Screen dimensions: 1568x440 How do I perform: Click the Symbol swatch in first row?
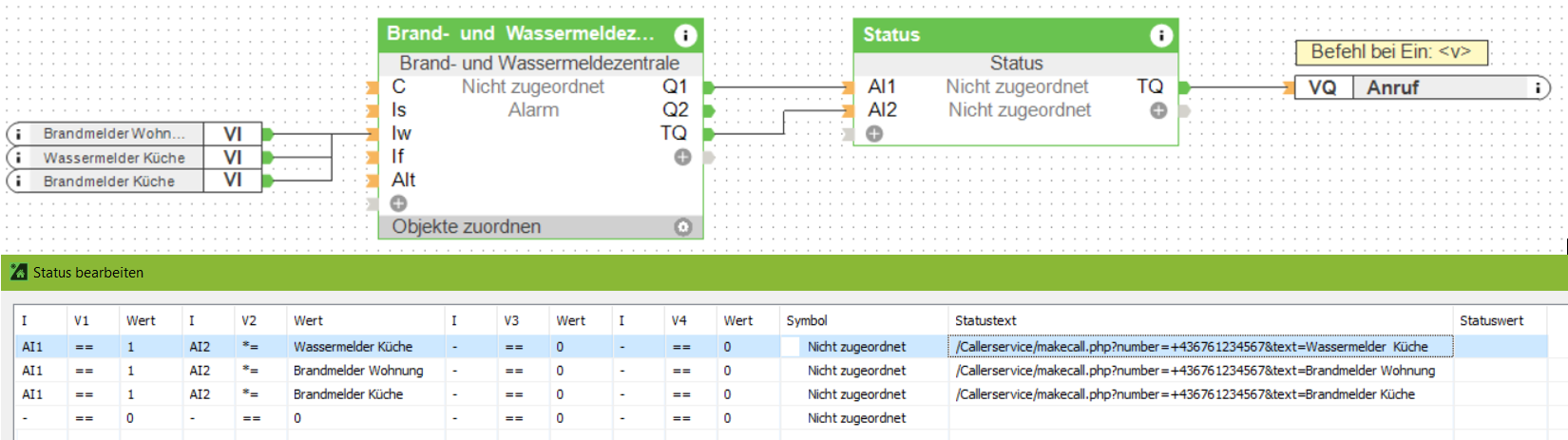pyautogui.click(x=791, y=347)
